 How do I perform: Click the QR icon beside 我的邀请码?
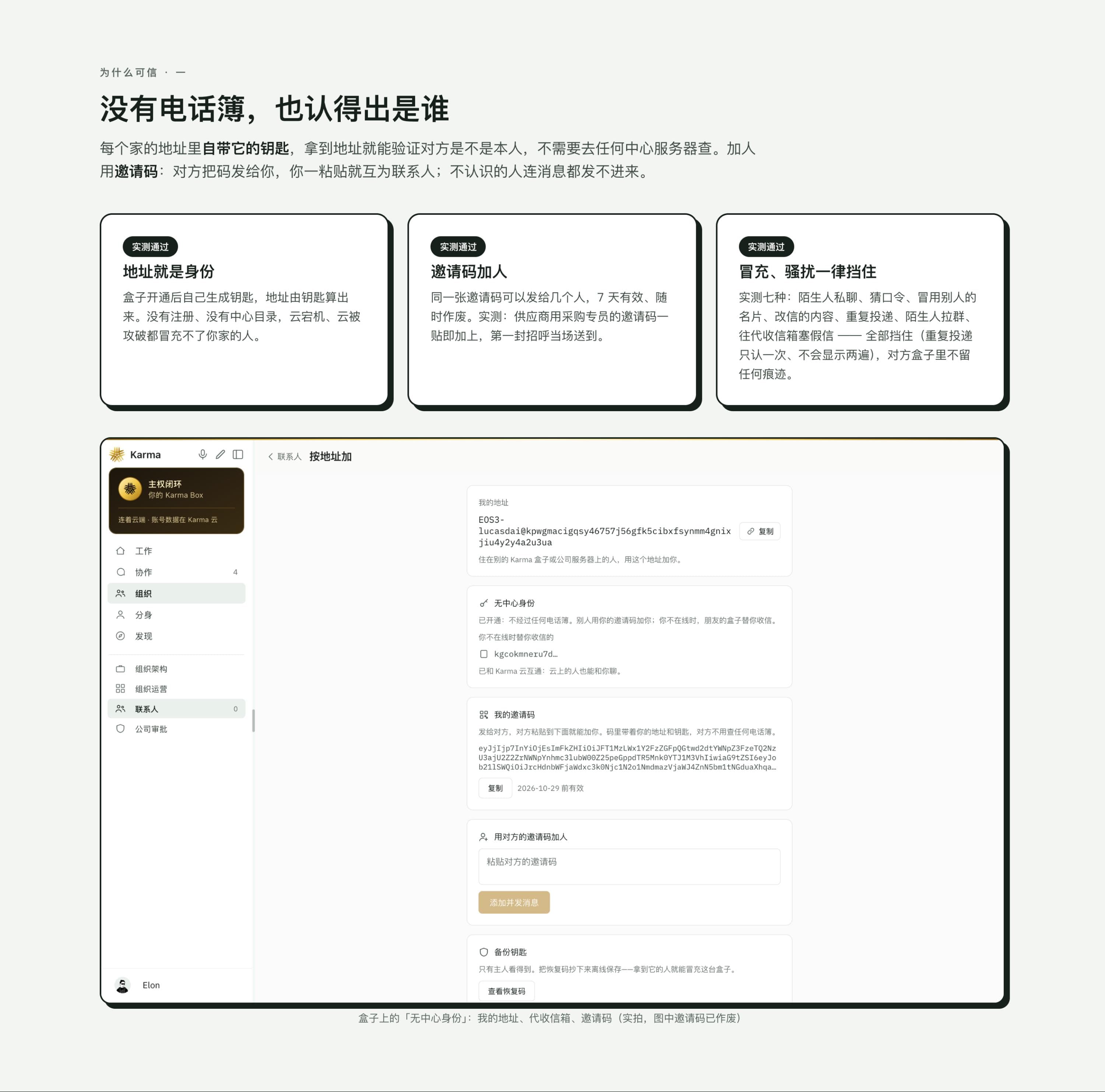tap(484, 714)
